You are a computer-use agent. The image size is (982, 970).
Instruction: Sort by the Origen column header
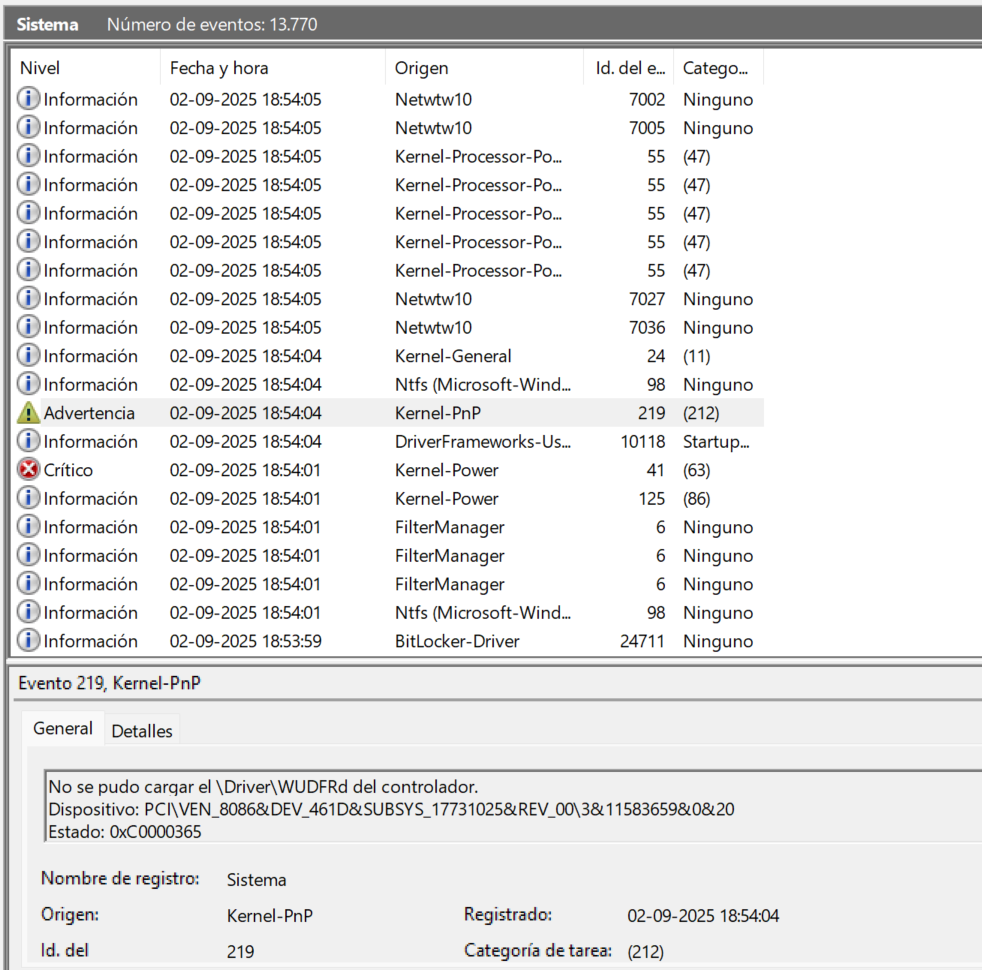click(484, 68)
